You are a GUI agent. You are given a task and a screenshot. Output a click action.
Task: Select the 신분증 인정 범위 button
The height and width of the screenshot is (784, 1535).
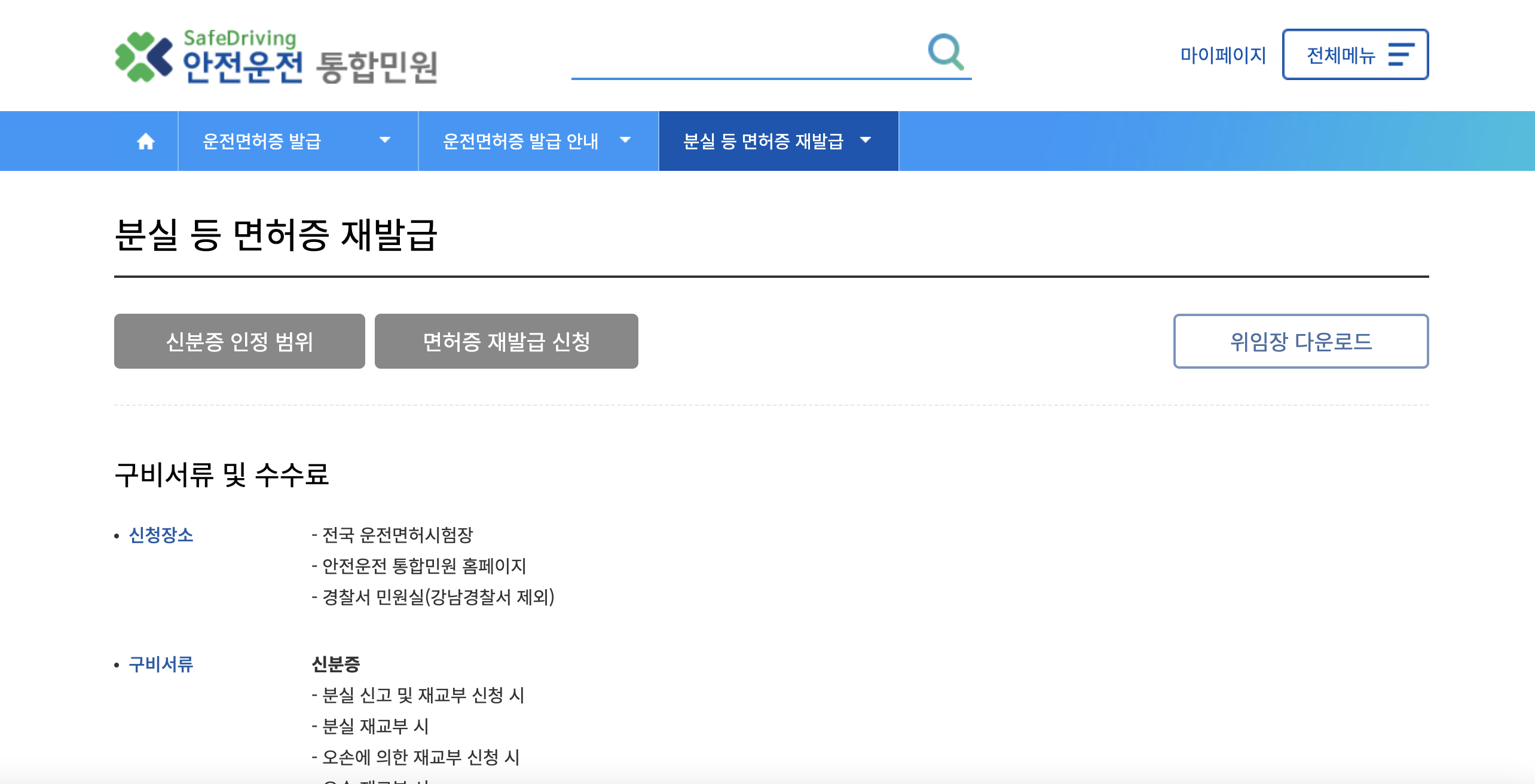pos(239,341)
